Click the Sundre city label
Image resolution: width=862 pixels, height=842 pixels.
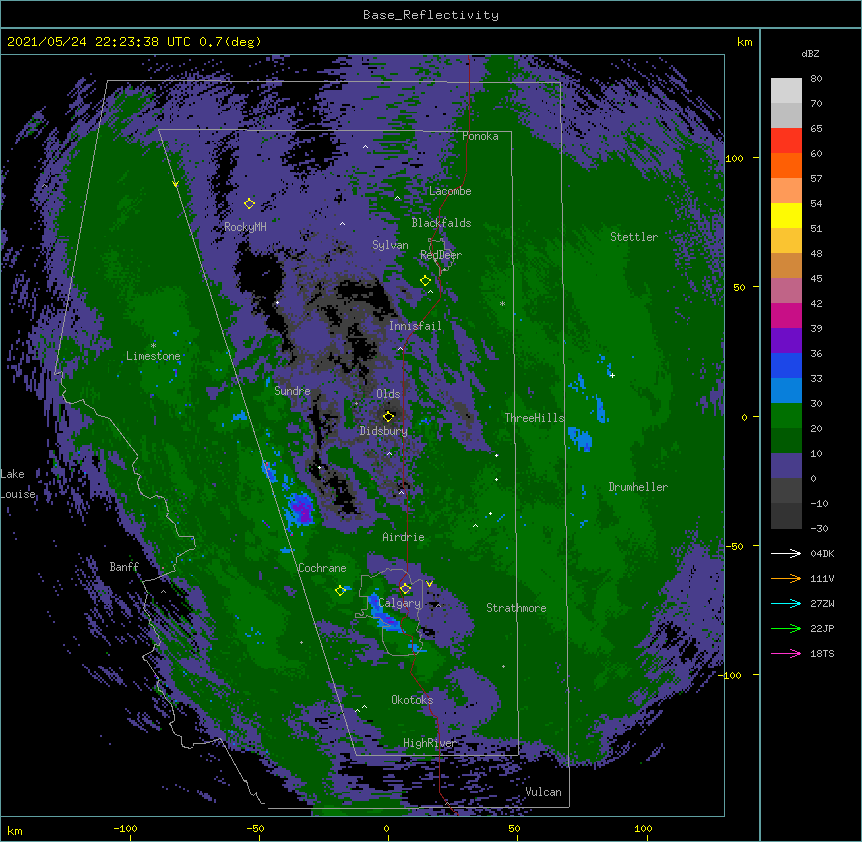[292, 391]
